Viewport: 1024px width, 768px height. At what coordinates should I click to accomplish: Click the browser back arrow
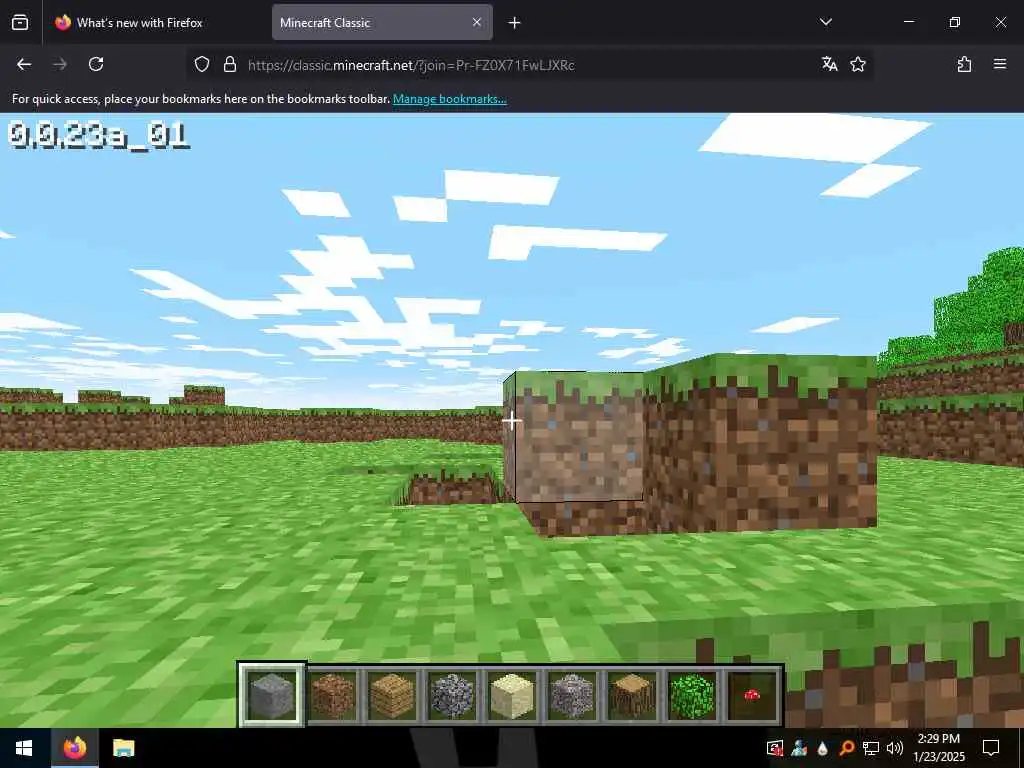(24, 64)
